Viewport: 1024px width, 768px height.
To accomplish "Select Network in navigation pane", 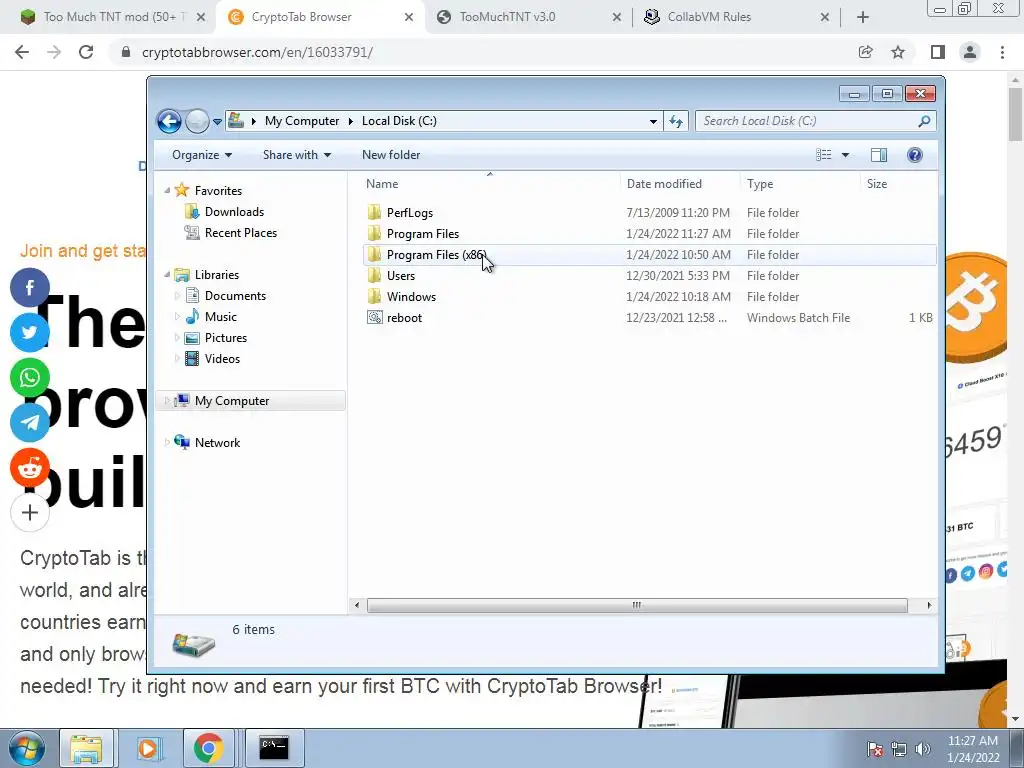I will coord(208,443).
